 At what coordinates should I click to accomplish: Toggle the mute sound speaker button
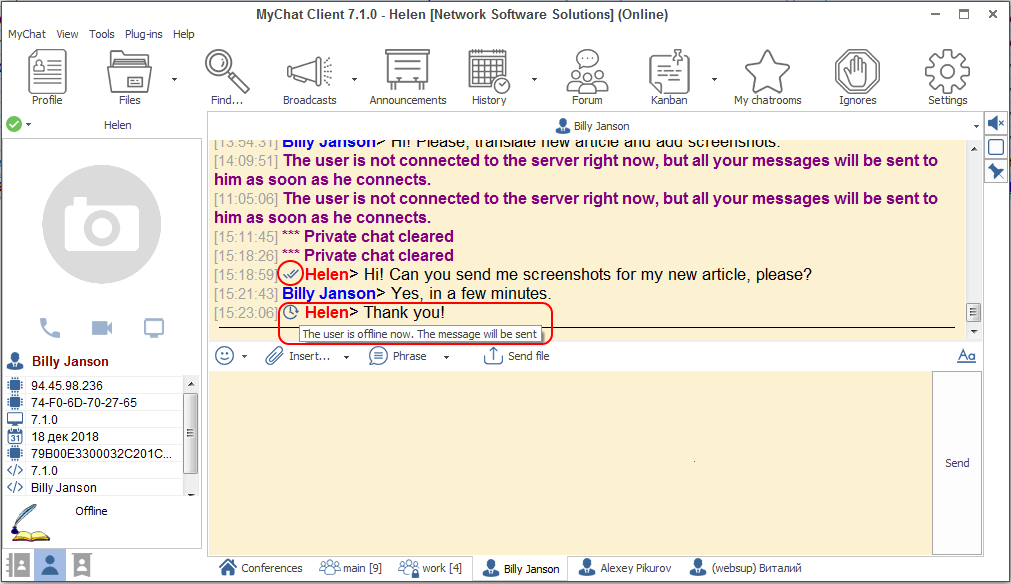(996, 123)
